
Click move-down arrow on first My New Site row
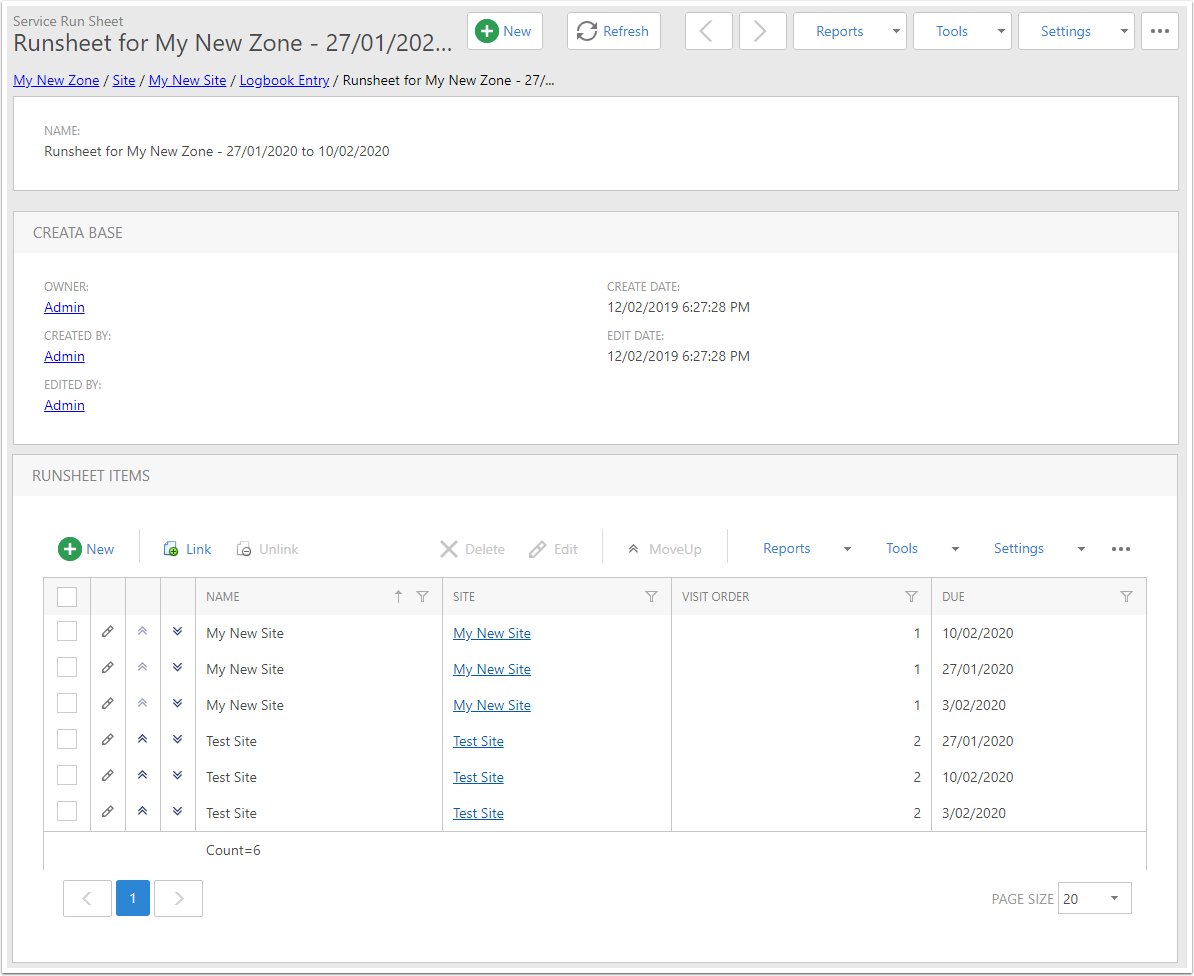(177, 632)
